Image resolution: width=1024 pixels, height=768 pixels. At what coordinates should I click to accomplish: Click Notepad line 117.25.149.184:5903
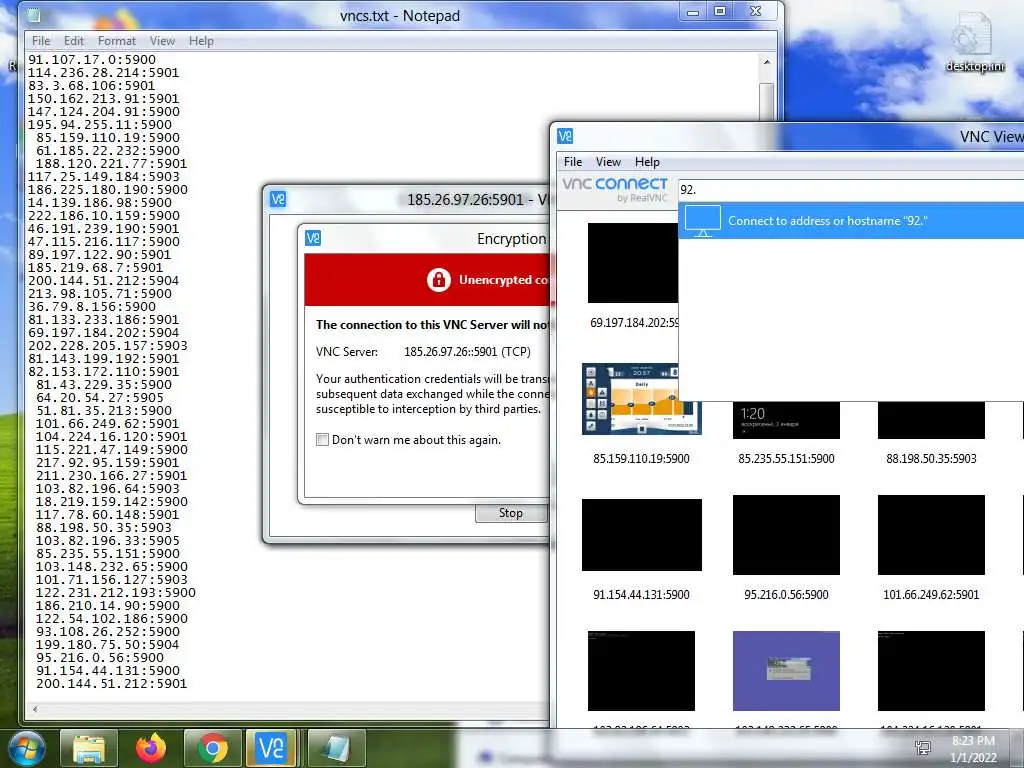(103, 176)
